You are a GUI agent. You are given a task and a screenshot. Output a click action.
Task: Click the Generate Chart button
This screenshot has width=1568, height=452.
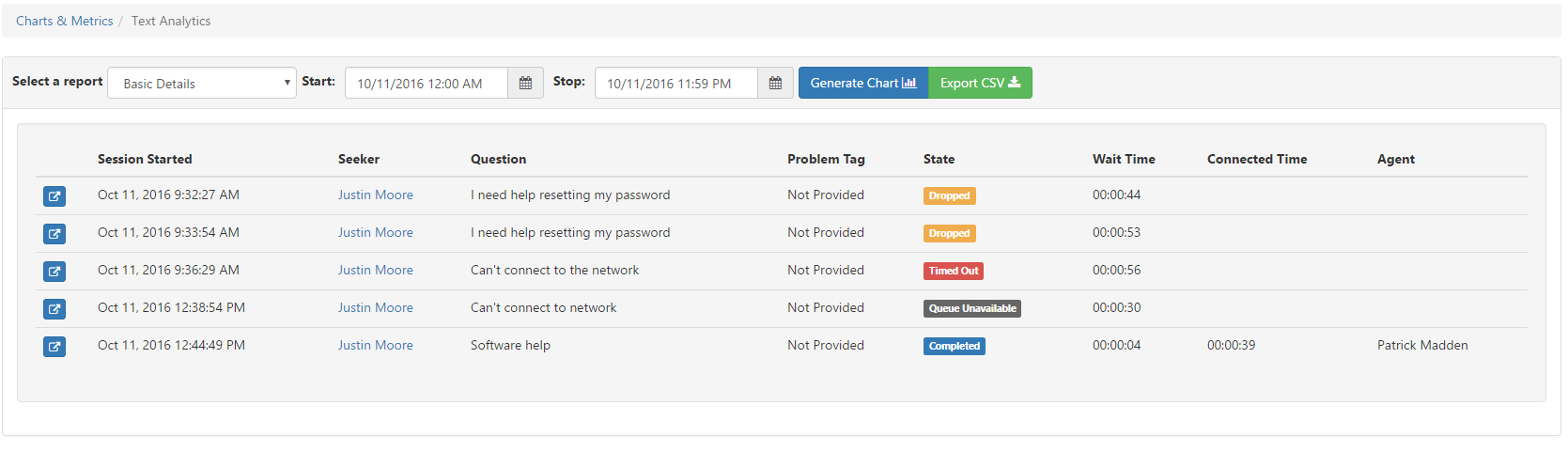[x=862, y=83]
